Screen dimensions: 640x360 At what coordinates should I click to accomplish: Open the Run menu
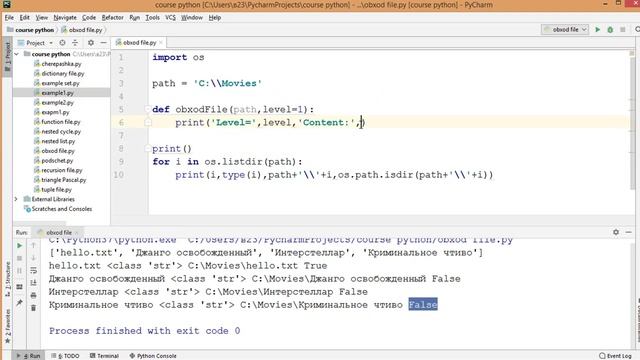point(134,18)
